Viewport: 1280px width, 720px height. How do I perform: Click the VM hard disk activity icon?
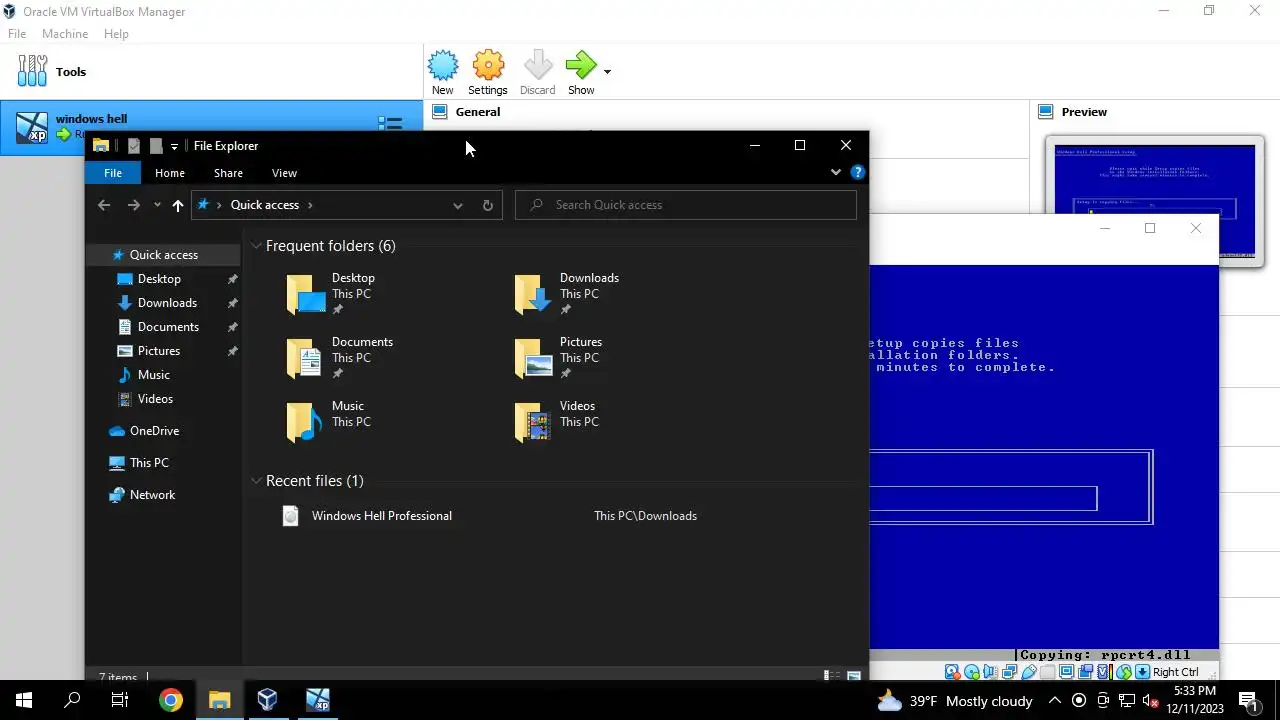(953, 672)
